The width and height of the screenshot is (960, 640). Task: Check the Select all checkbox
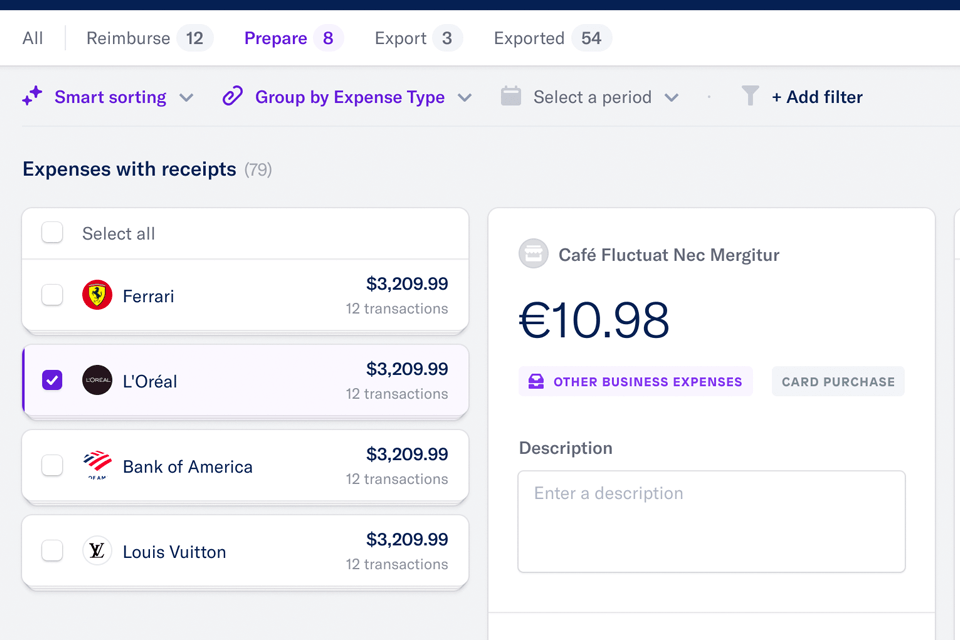(x=52, y=233)
